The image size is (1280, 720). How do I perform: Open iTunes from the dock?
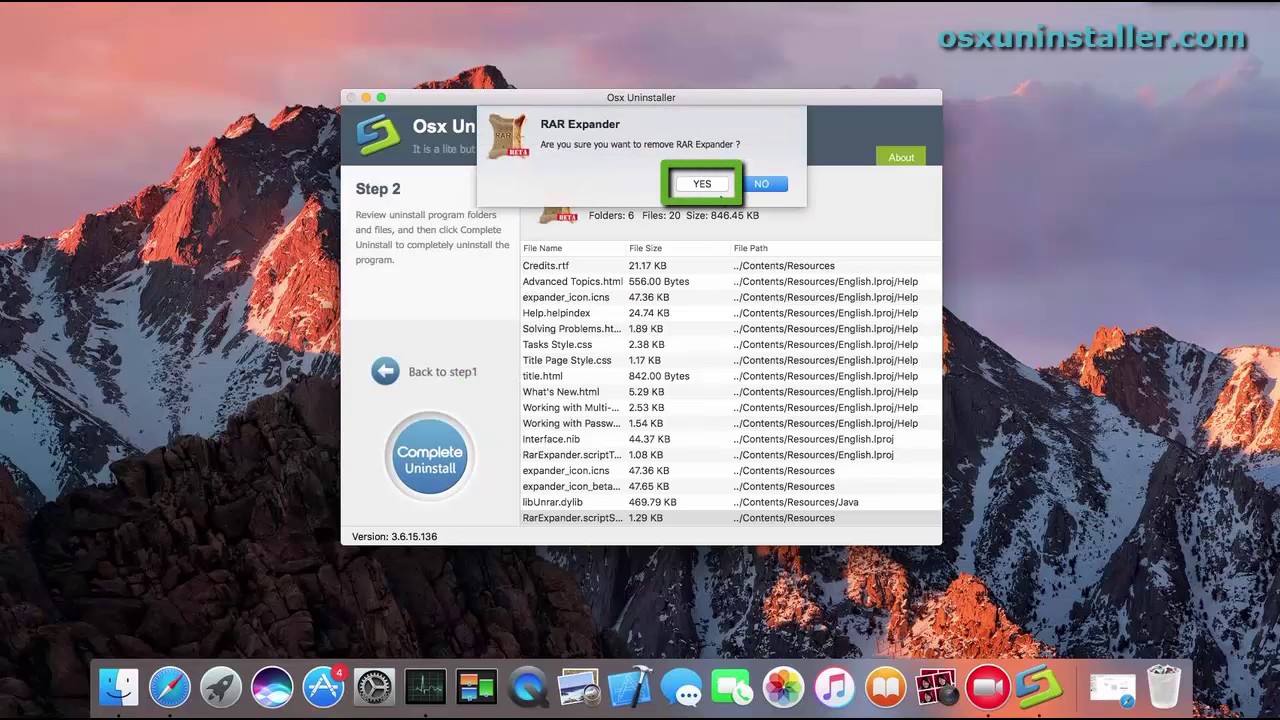(835, 688)
